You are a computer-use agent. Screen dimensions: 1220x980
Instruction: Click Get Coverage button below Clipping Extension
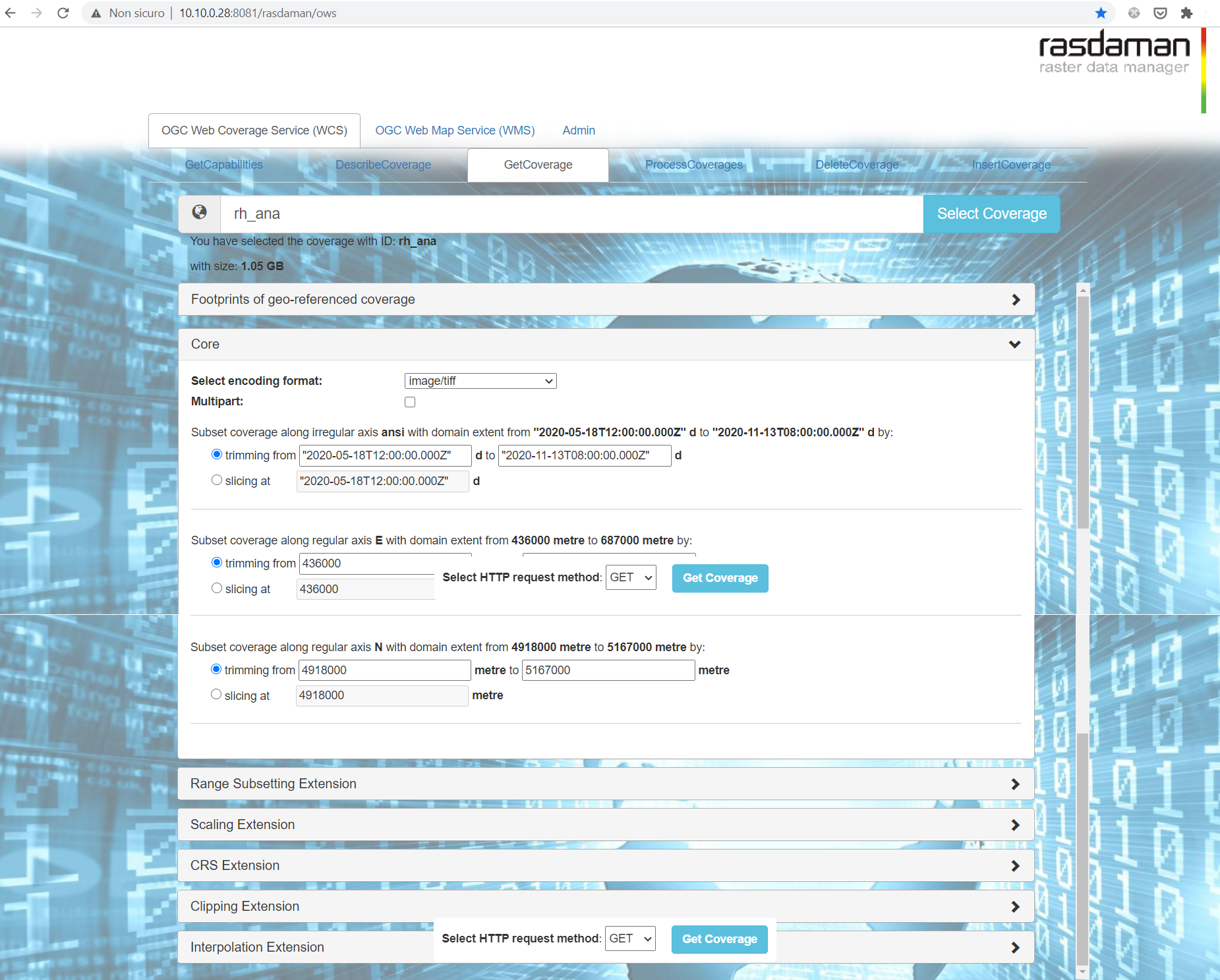pos(719,939)
